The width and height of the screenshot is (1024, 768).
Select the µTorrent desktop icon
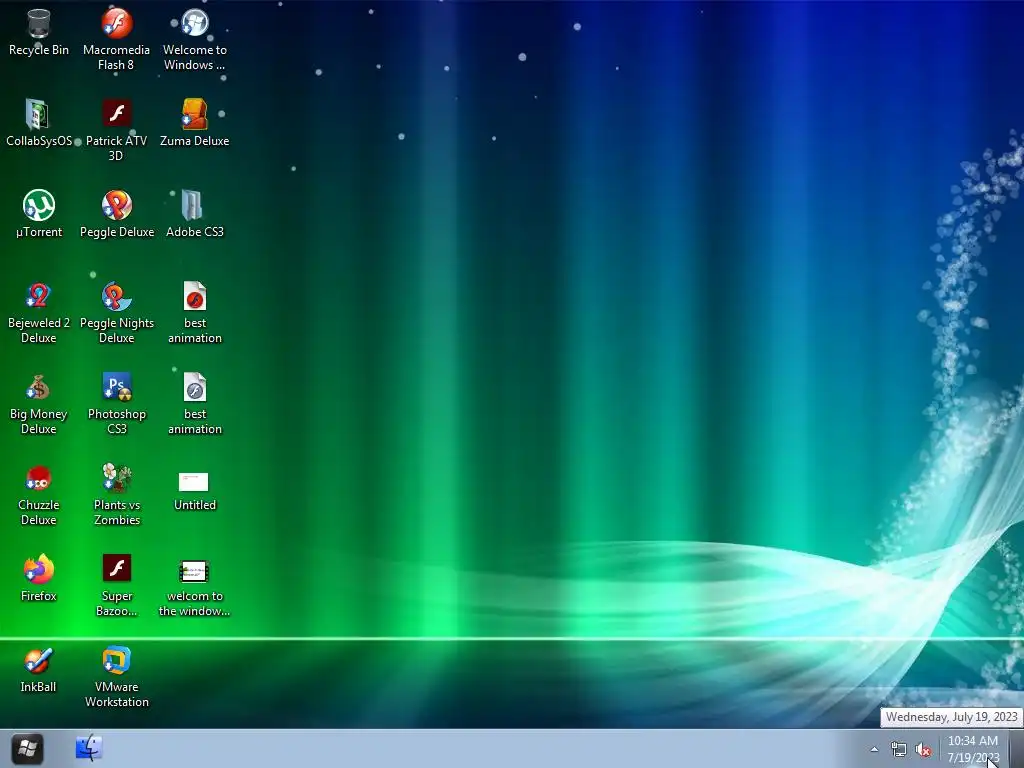coord(39,214)
